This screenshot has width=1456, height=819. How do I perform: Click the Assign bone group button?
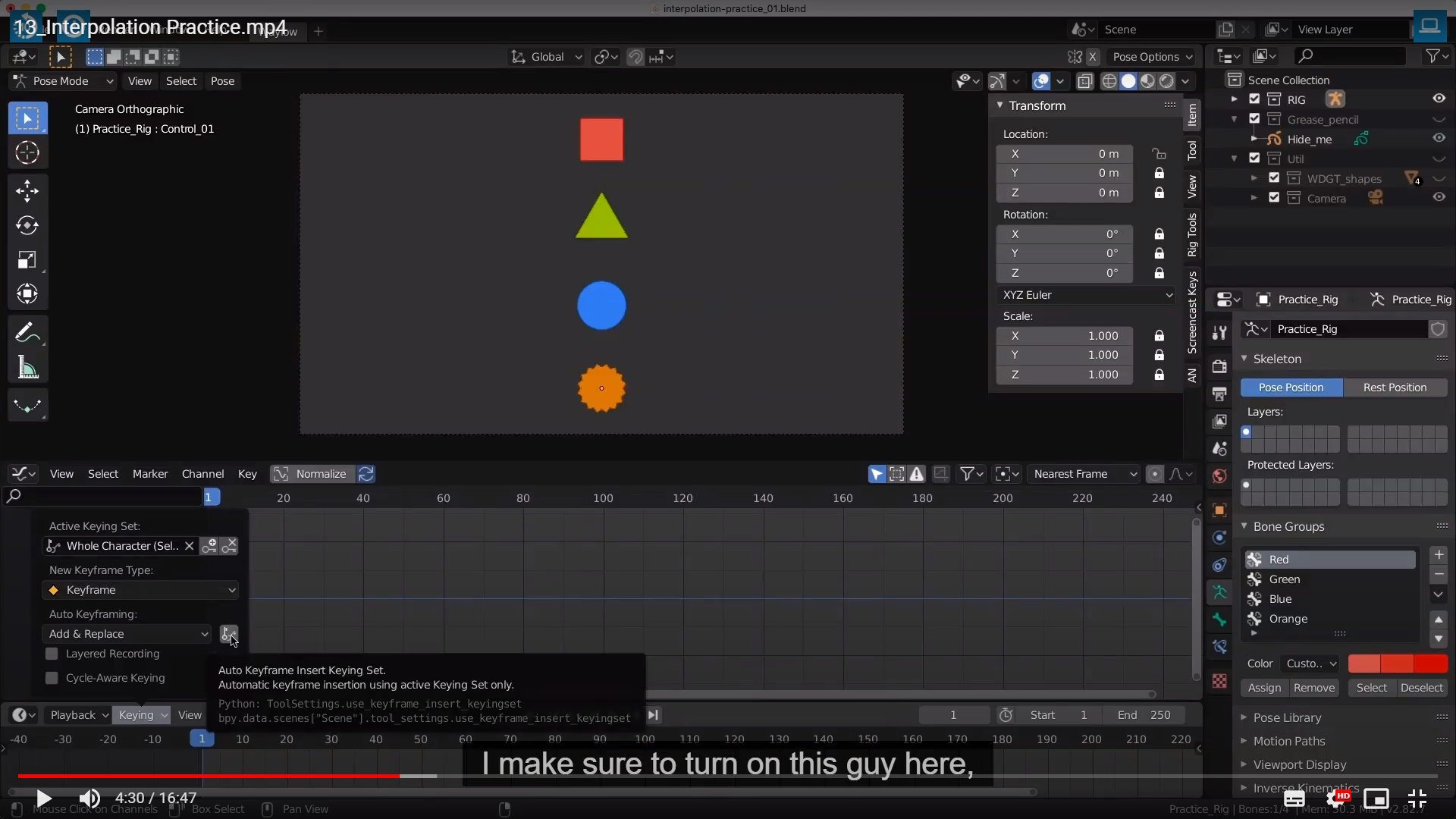coord(1264,688)
